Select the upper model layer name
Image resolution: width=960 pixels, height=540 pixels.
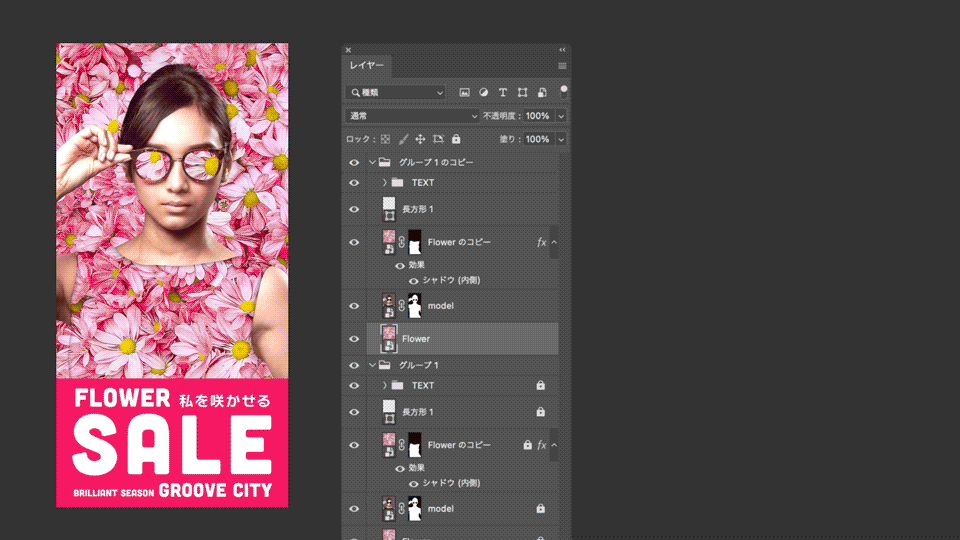[440, 306]
